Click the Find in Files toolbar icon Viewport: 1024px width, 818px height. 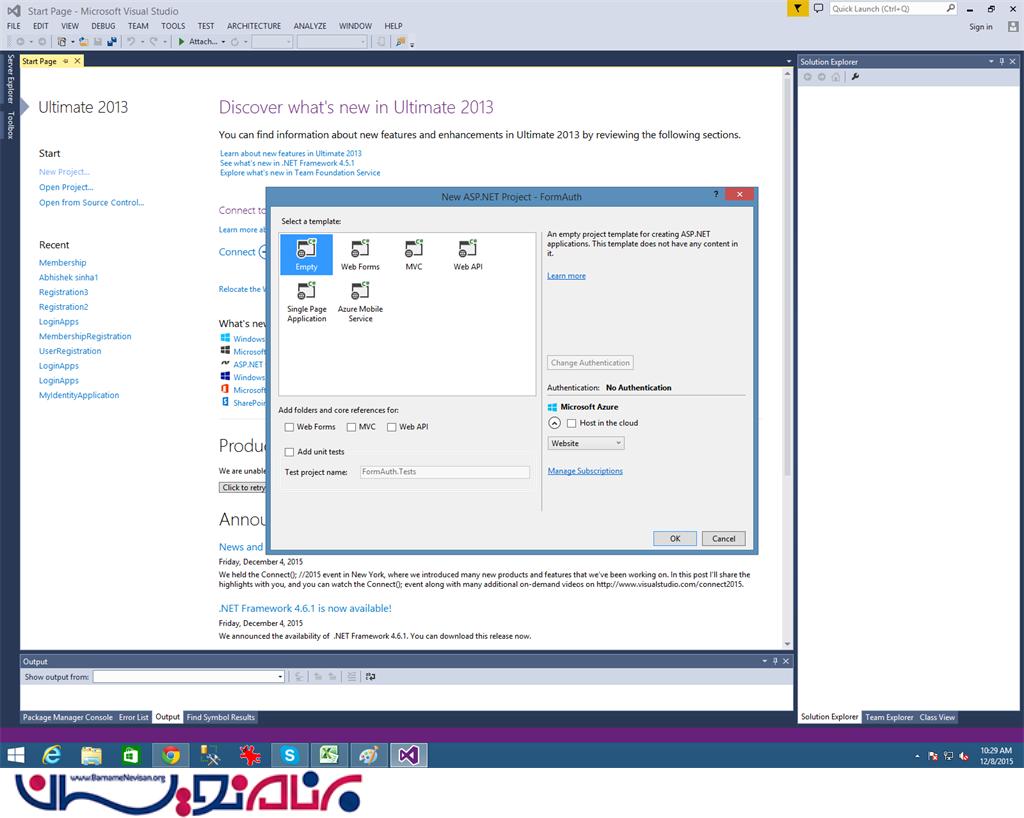(x=400, y=42)
